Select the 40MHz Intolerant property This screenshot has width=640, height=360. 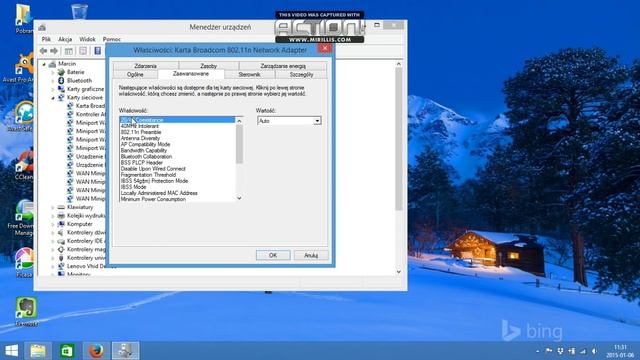click(178, 126)
